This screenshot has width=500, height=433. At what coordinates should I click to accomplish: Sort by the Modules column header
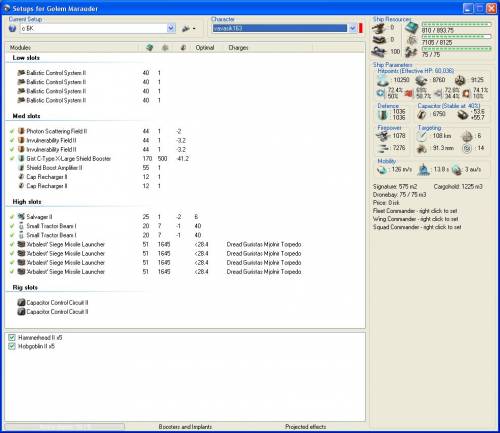pos(21,48)
